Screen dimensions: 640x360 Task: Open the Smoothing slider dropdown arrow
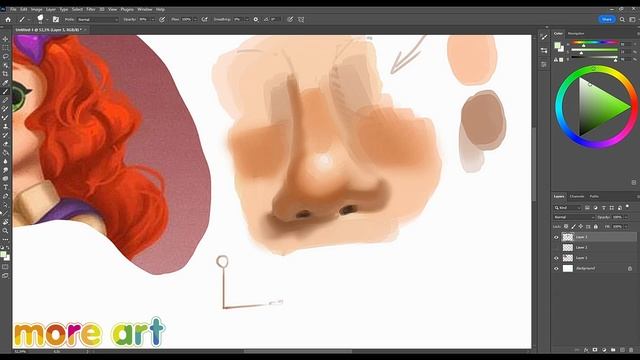[x=247, y=20]
